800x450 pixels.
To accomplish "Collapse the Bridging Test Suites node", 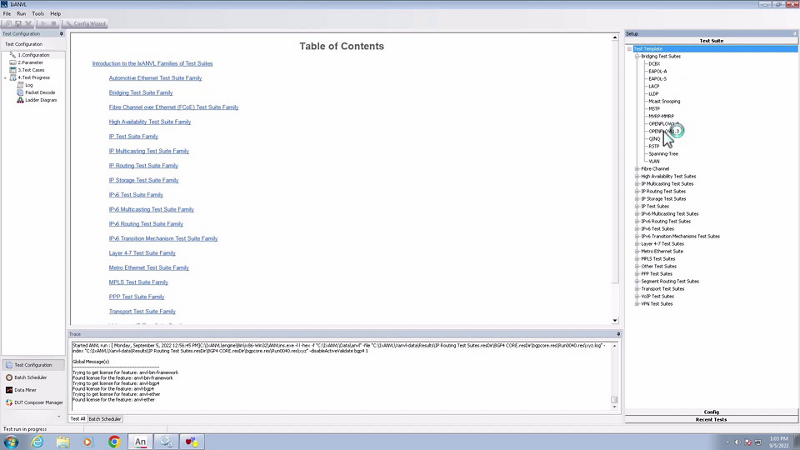I will tap(637, 57).
